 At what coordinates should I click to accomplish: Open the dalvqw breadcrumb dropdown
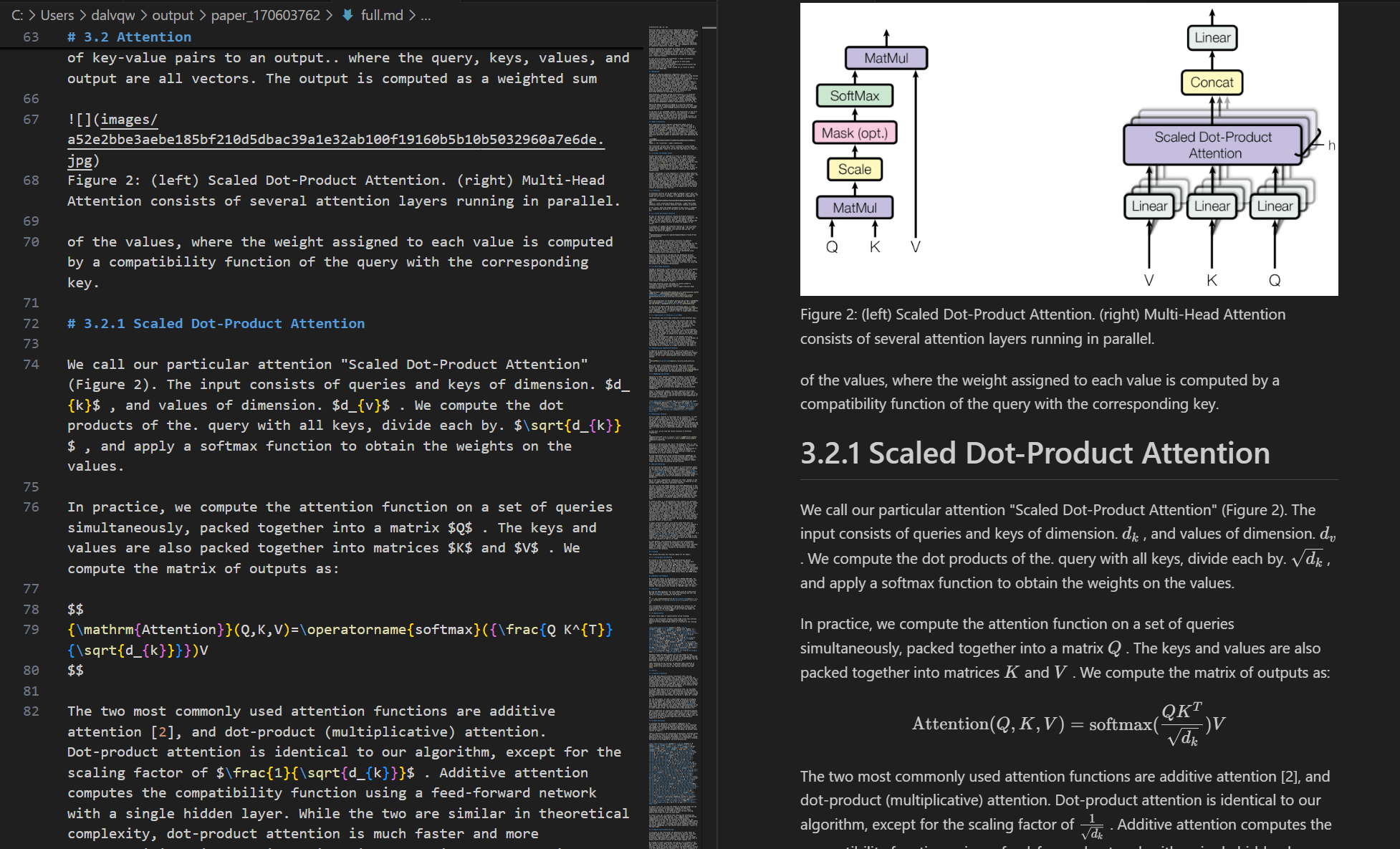pyautogui.click(x=111, y=14)
